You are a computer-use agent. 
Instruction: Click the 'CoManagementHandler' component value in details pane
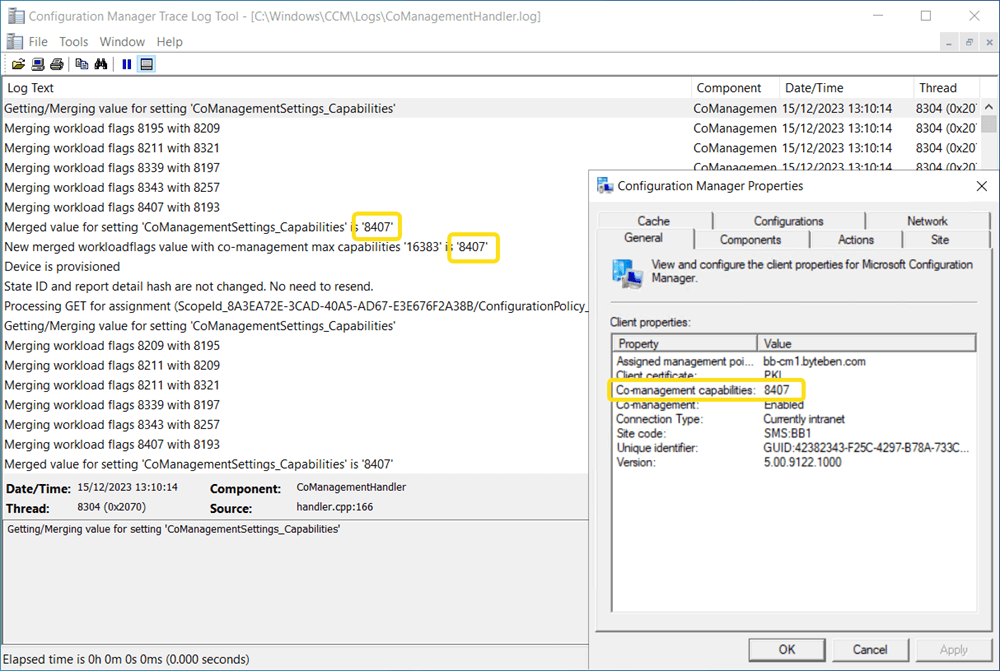tap(351, 487)
